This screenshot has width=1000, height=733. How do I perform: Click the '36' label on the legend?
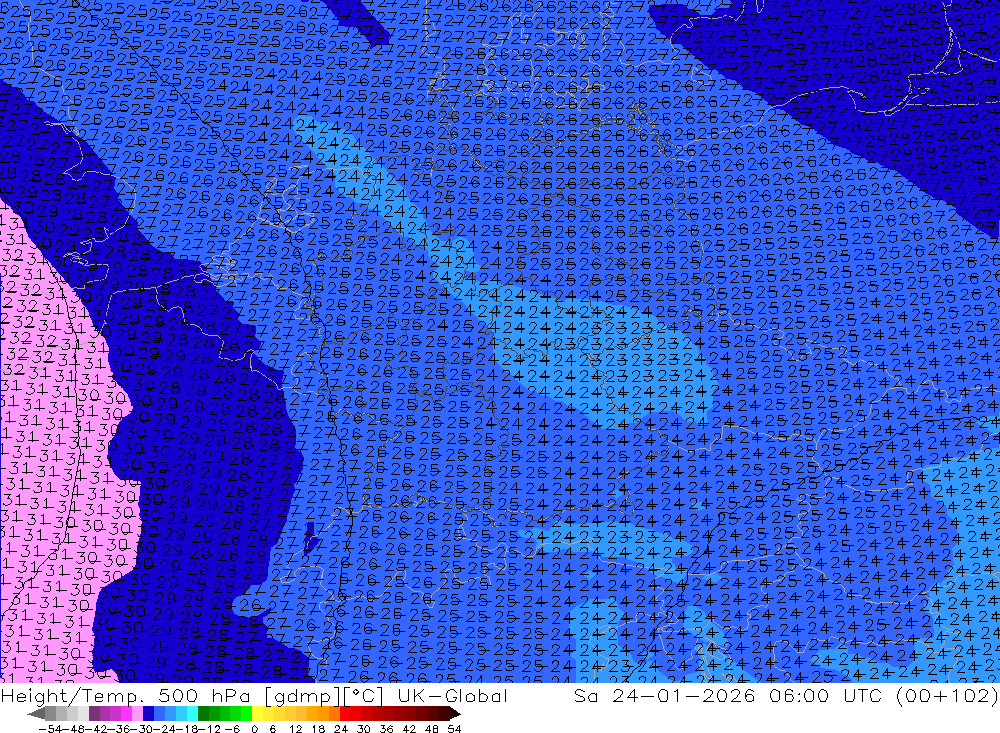pyautogui.click(x=386, y=729)
